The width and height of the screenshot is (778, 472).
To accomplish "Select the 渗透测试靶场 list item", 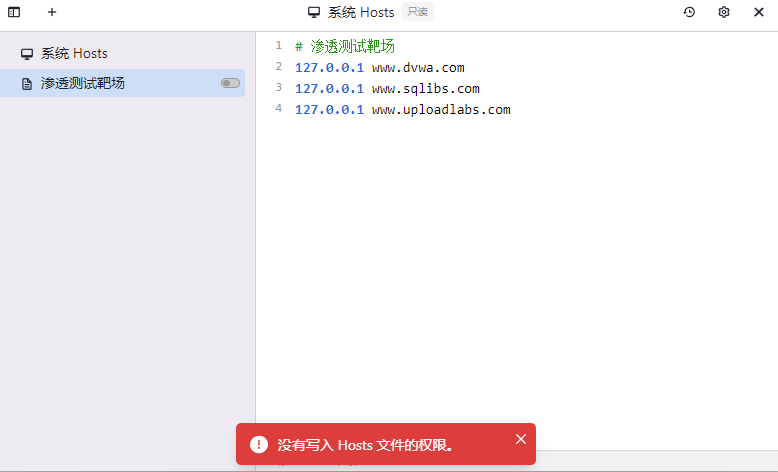I will pos(123,83).
